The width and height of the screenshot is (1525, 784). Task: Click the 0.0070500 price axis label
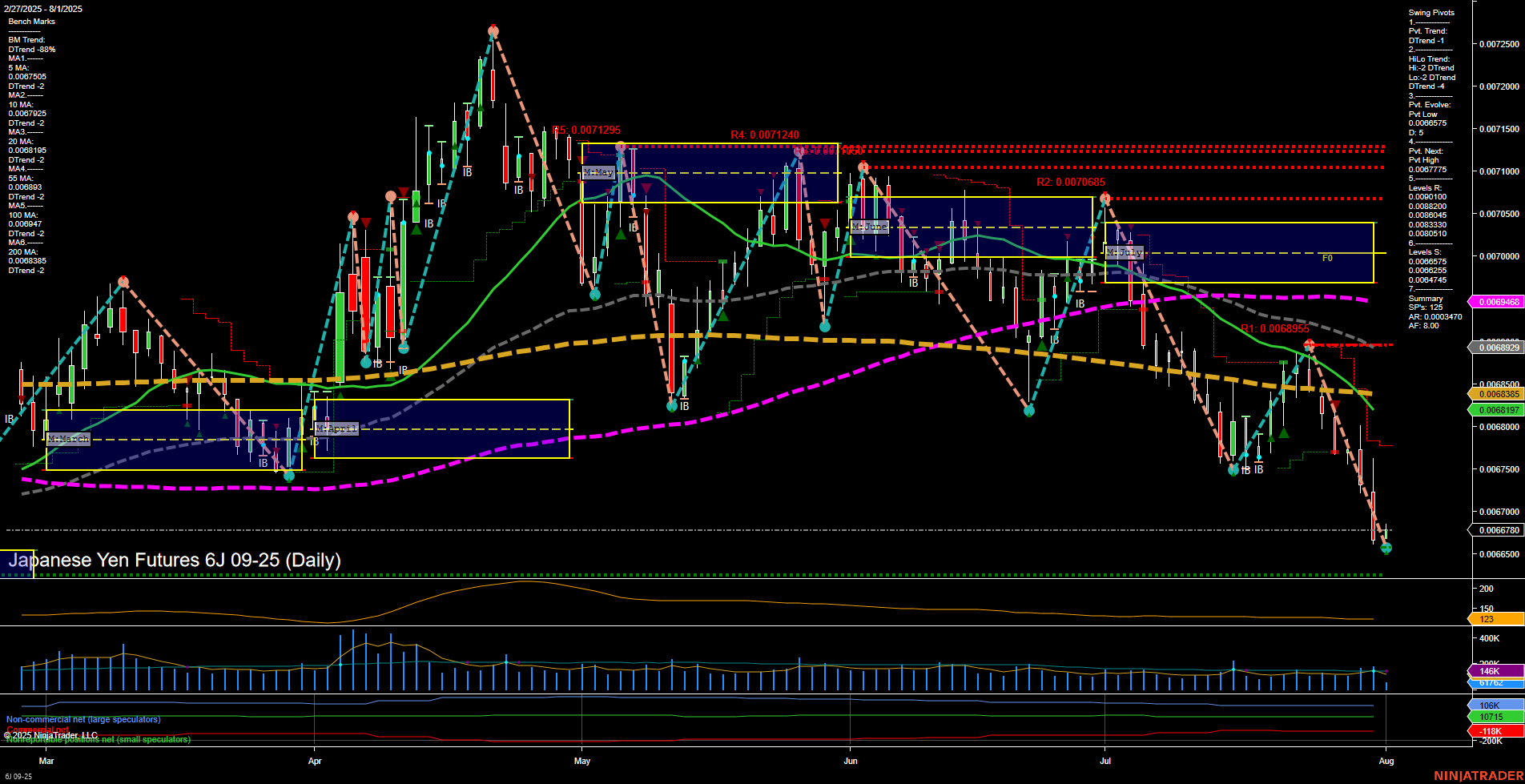[x=1499, y=214]
